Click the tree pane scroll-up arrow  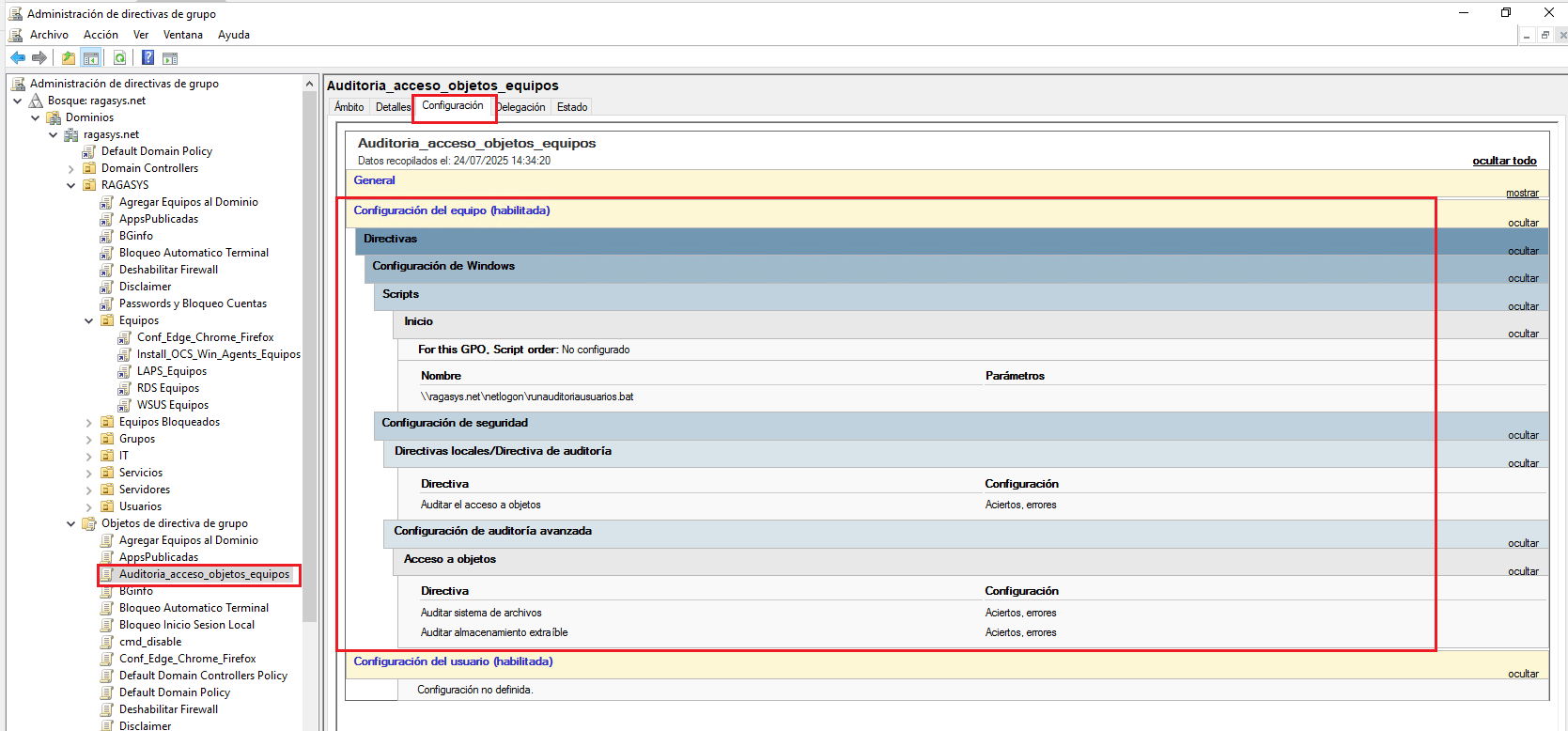309,84
